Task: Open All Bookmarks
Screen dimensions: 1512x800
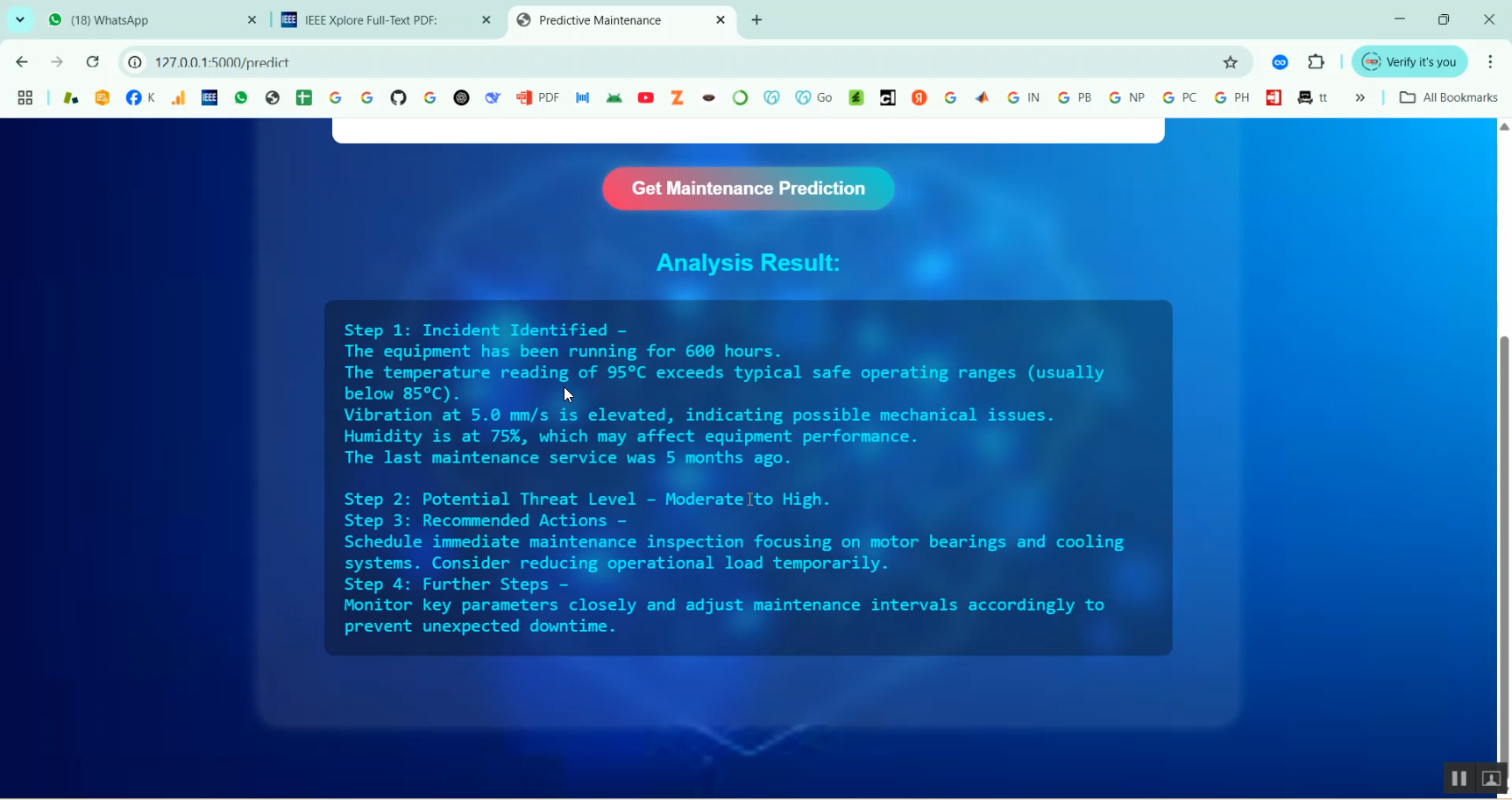Action: [x=1448, y=97]
